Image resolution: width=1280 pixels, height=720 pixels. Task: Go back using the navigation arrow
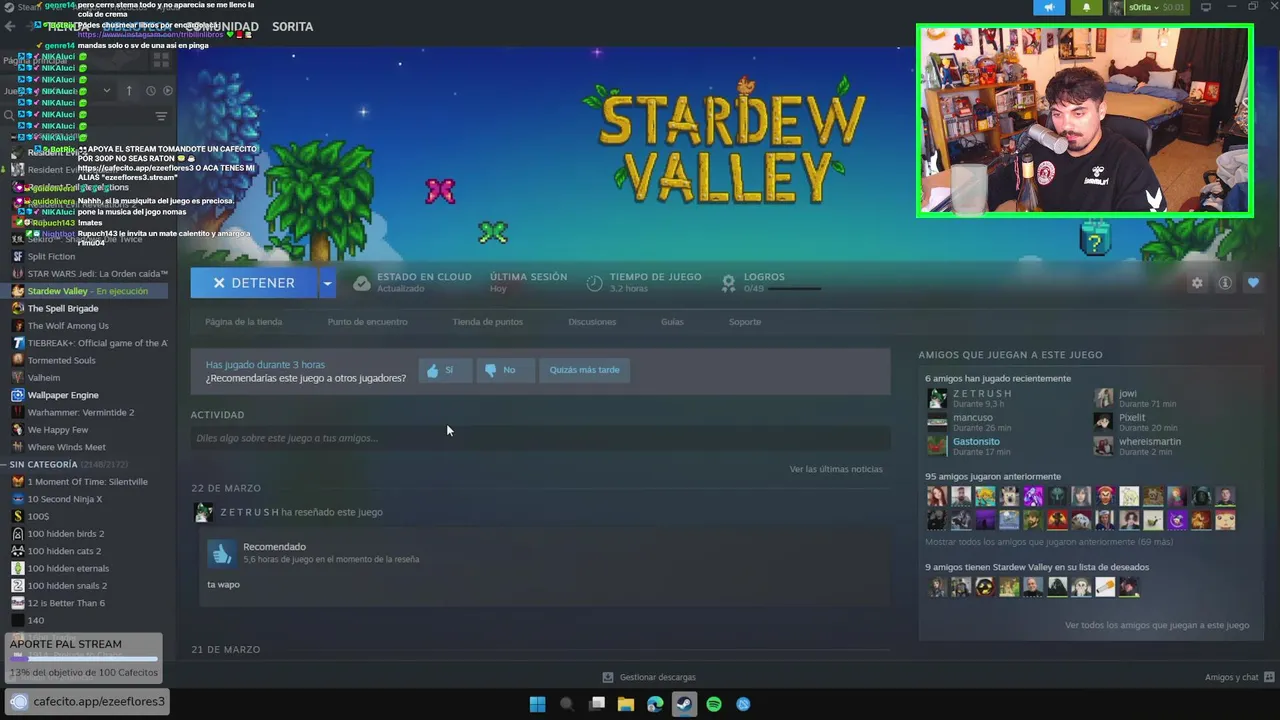click(x=10, y=27)
